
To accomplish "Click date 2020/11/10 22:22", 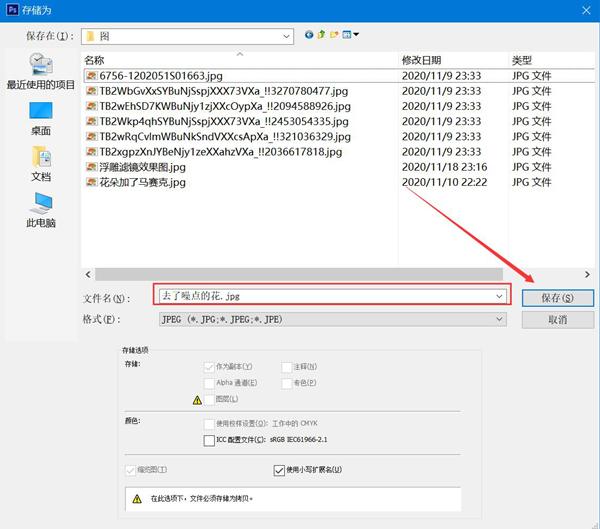I will pyautogui.click(x=444, y=182).
